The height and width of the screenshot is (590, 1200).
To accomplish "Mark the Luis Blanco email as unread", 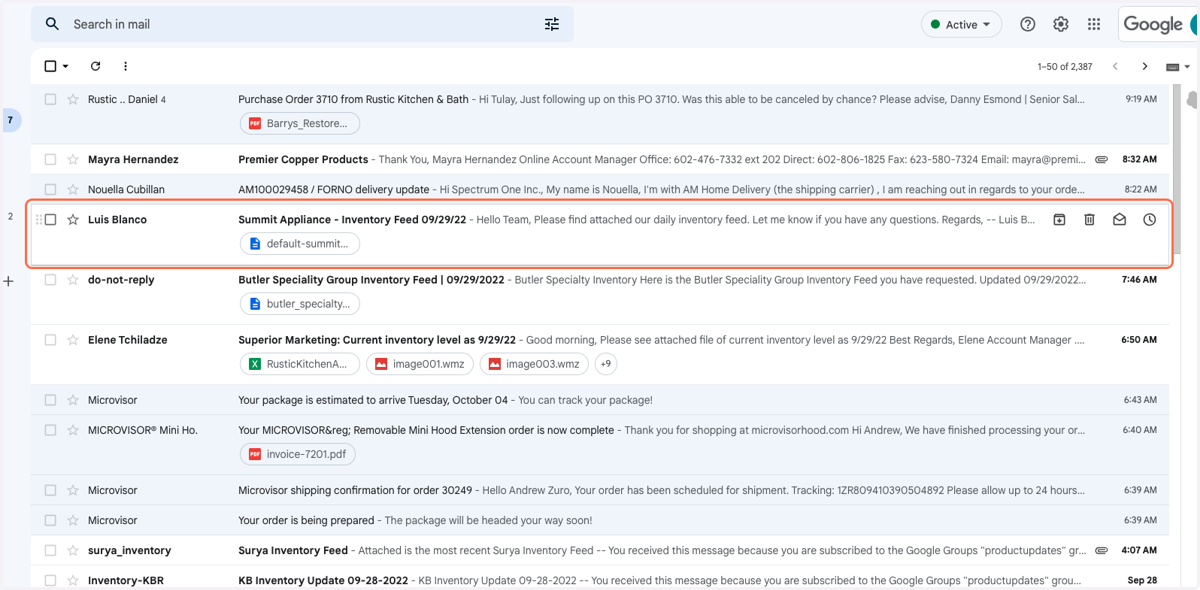I will pyautogui.click(x=1120, y=220).
